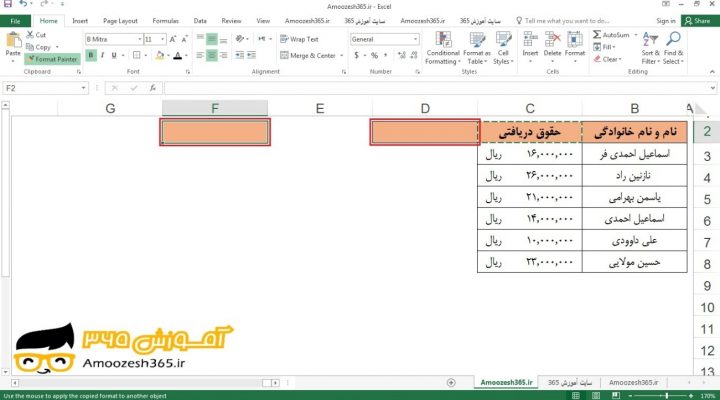Toggle Middle Align vertical alignment

coord(212,39)
